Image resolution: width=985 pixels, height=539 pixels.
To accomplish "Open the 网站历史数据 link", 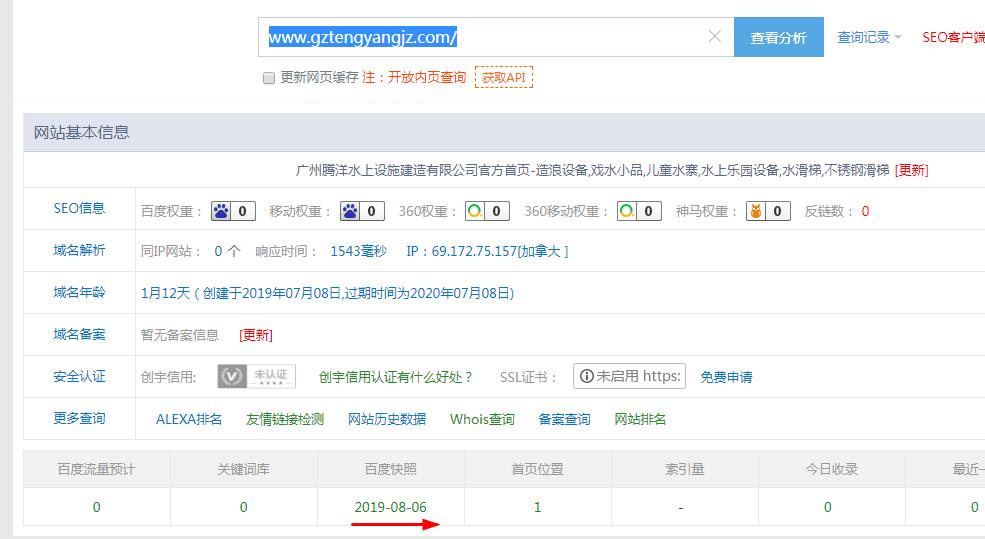I will [x=387, y=419].
